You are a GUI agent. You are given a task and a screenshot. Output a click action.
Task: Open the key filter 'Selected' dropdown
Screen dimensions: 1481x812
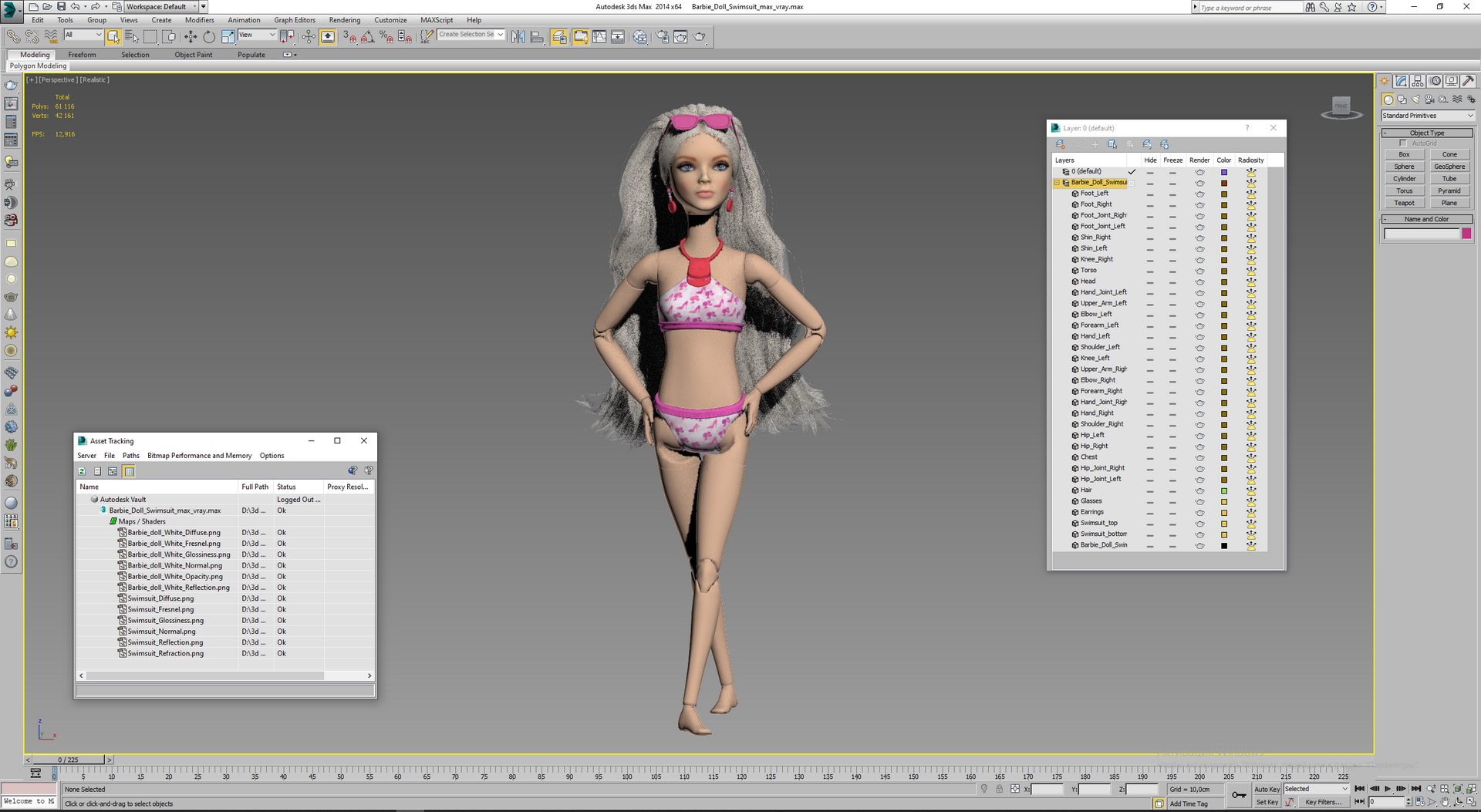pyautogui.click(x=1316, y=790)
